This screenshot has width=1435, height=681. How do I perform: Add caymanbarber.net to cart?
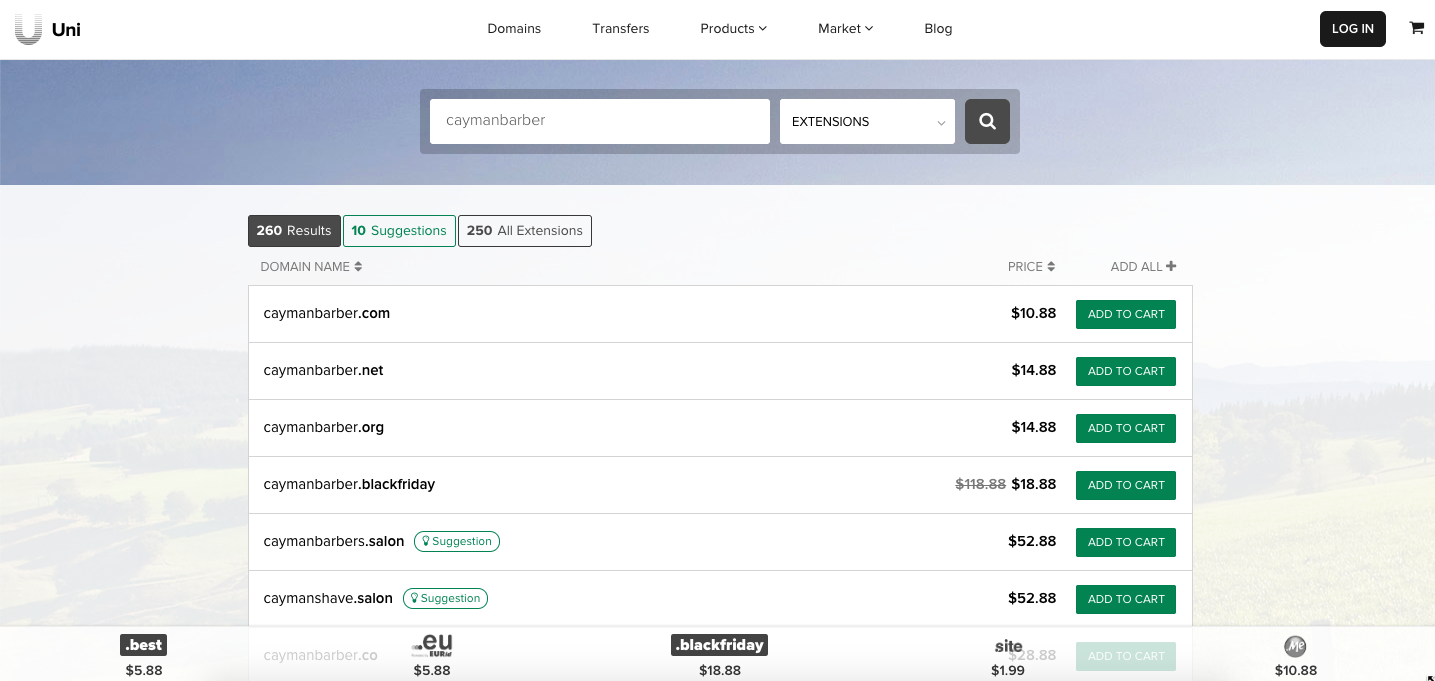tap(1126, 371)
